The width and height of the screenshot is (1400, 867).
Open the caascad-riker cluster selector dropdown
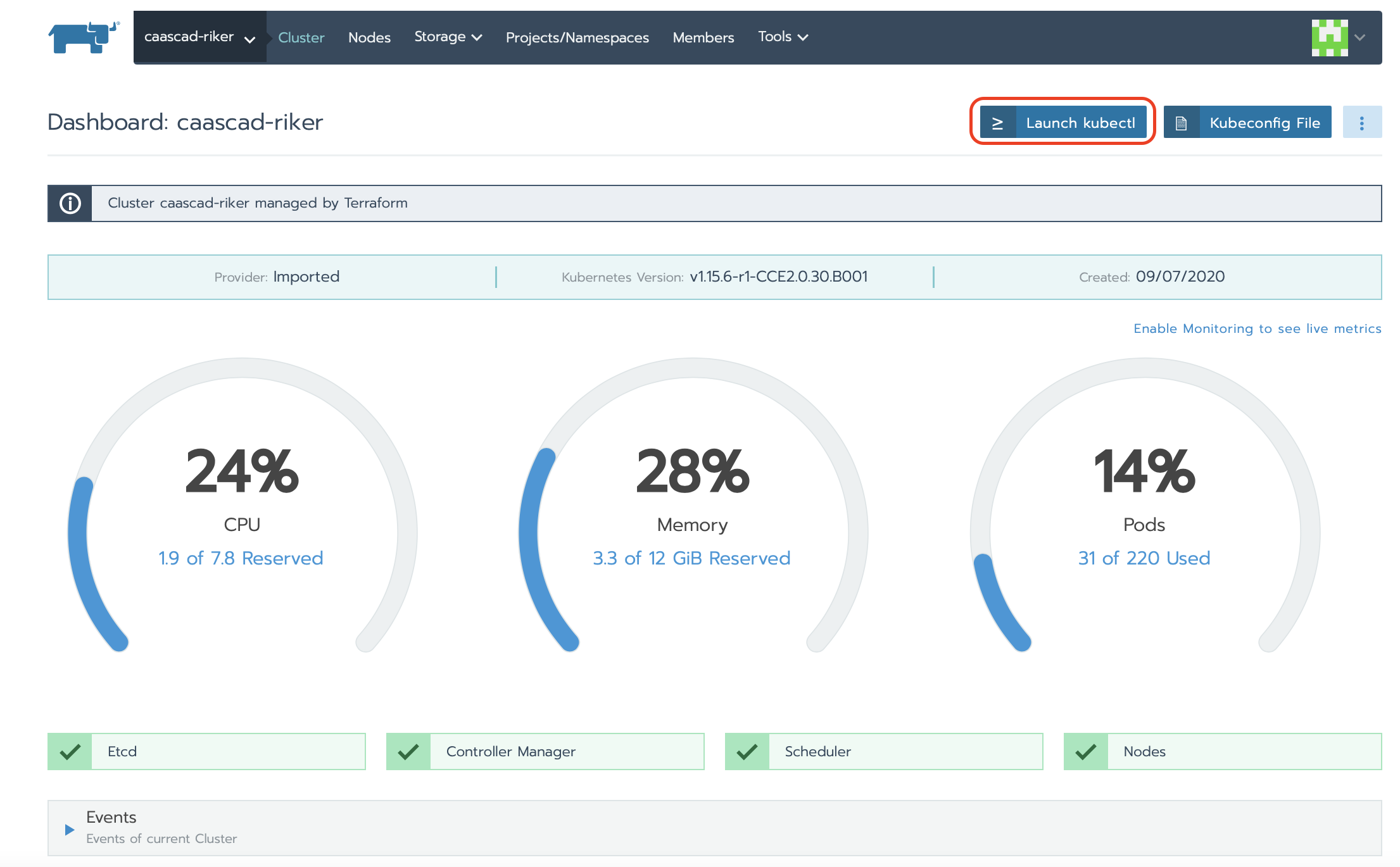coord(199,37)
